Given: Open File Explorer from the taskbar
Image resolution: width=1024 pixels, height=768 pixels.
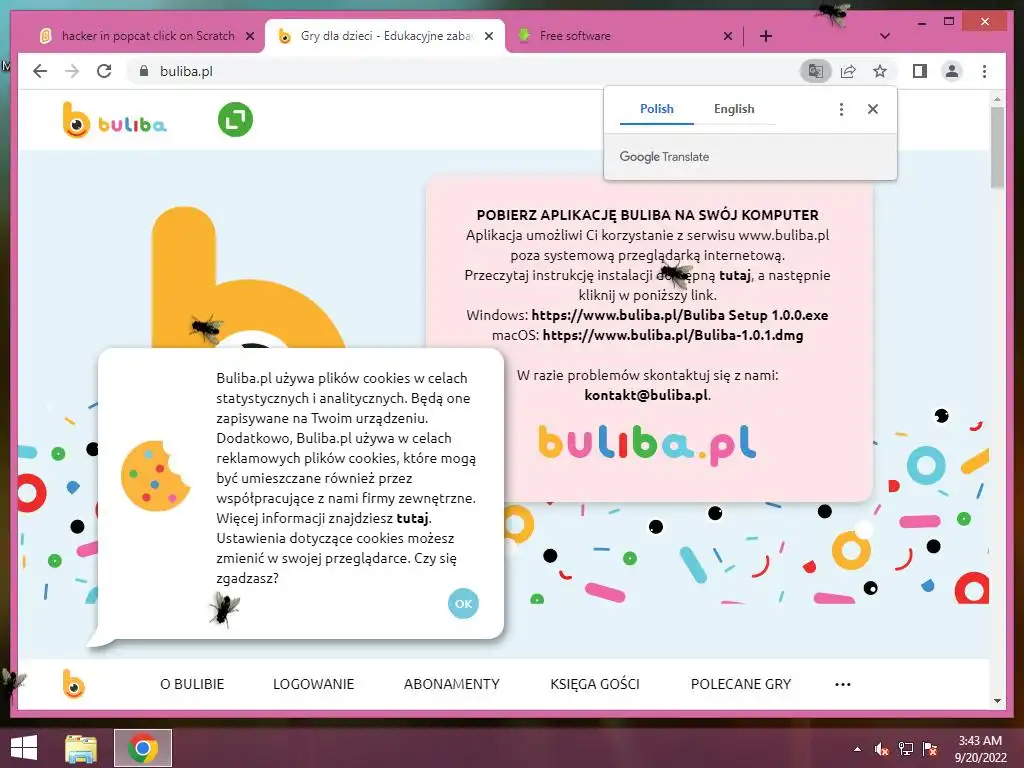Looking at the screenshot, I should click(81, 748).
